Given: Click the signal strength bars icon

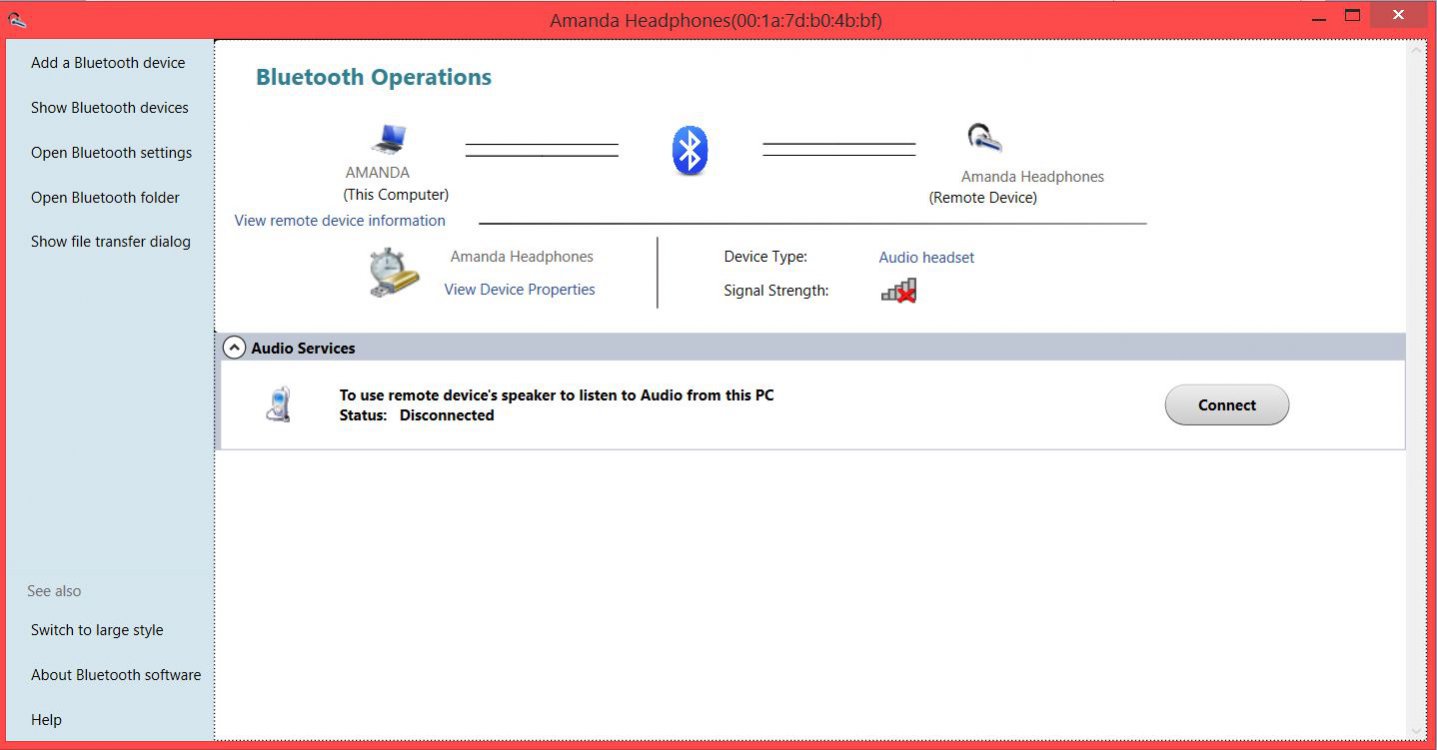Looking at the screenshot, I should [898, 291].
